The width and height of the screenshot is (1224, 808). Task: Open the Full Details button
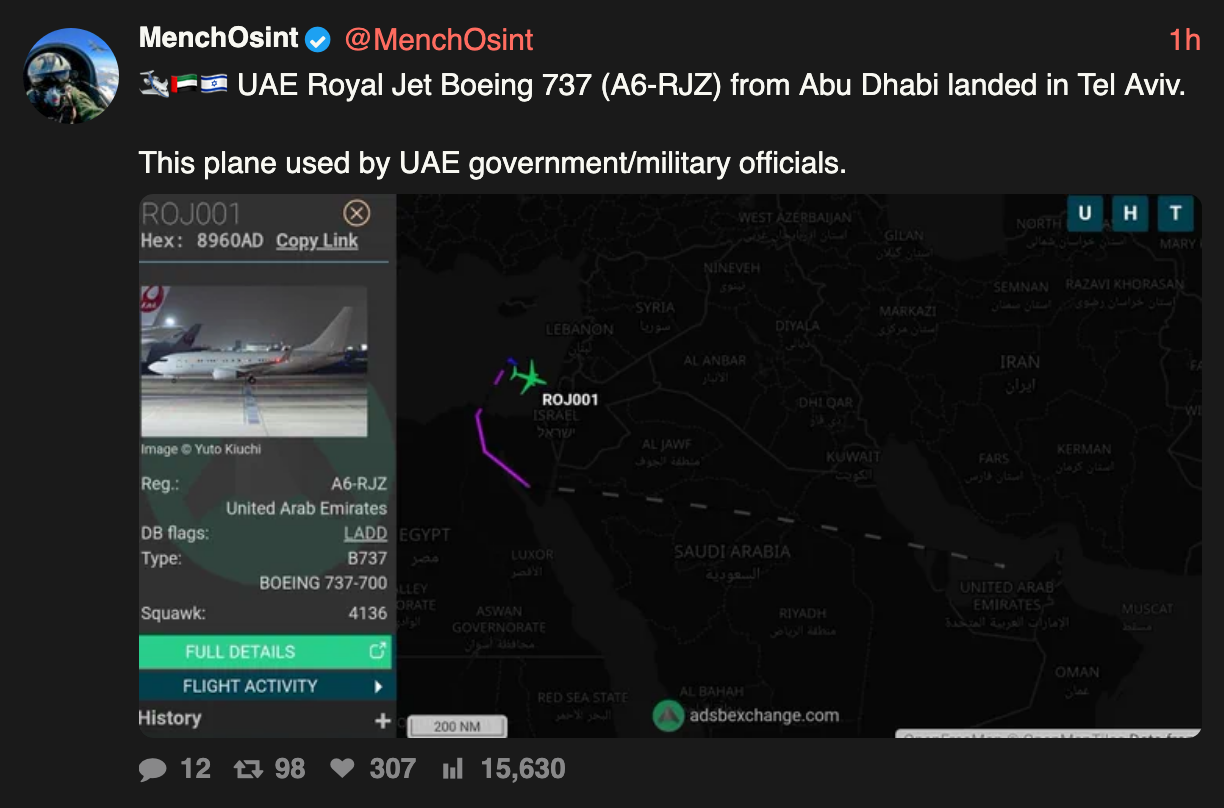(265, 652)
